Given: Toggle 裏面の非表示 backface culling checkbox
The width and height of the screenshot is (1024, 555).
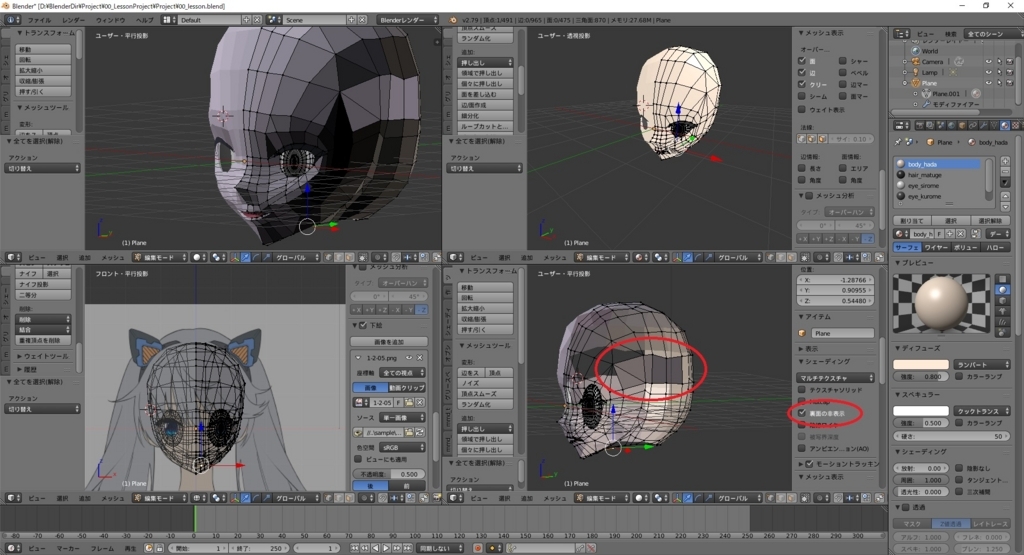Looking at the screenshot, I should 802,411.
